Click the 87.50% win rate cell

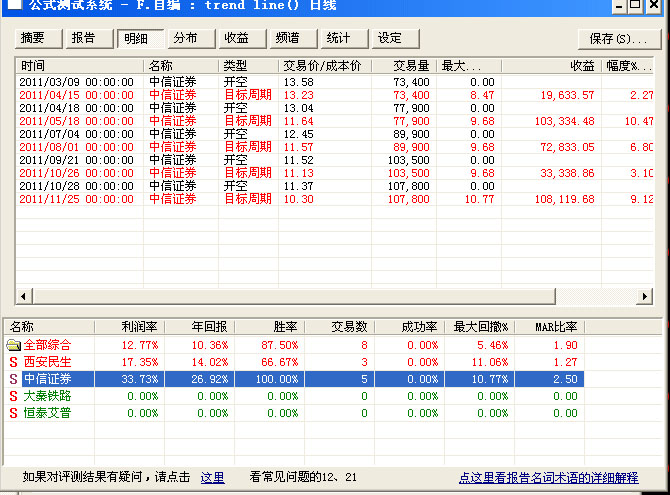pyautogui.click(x=279, y=345)
